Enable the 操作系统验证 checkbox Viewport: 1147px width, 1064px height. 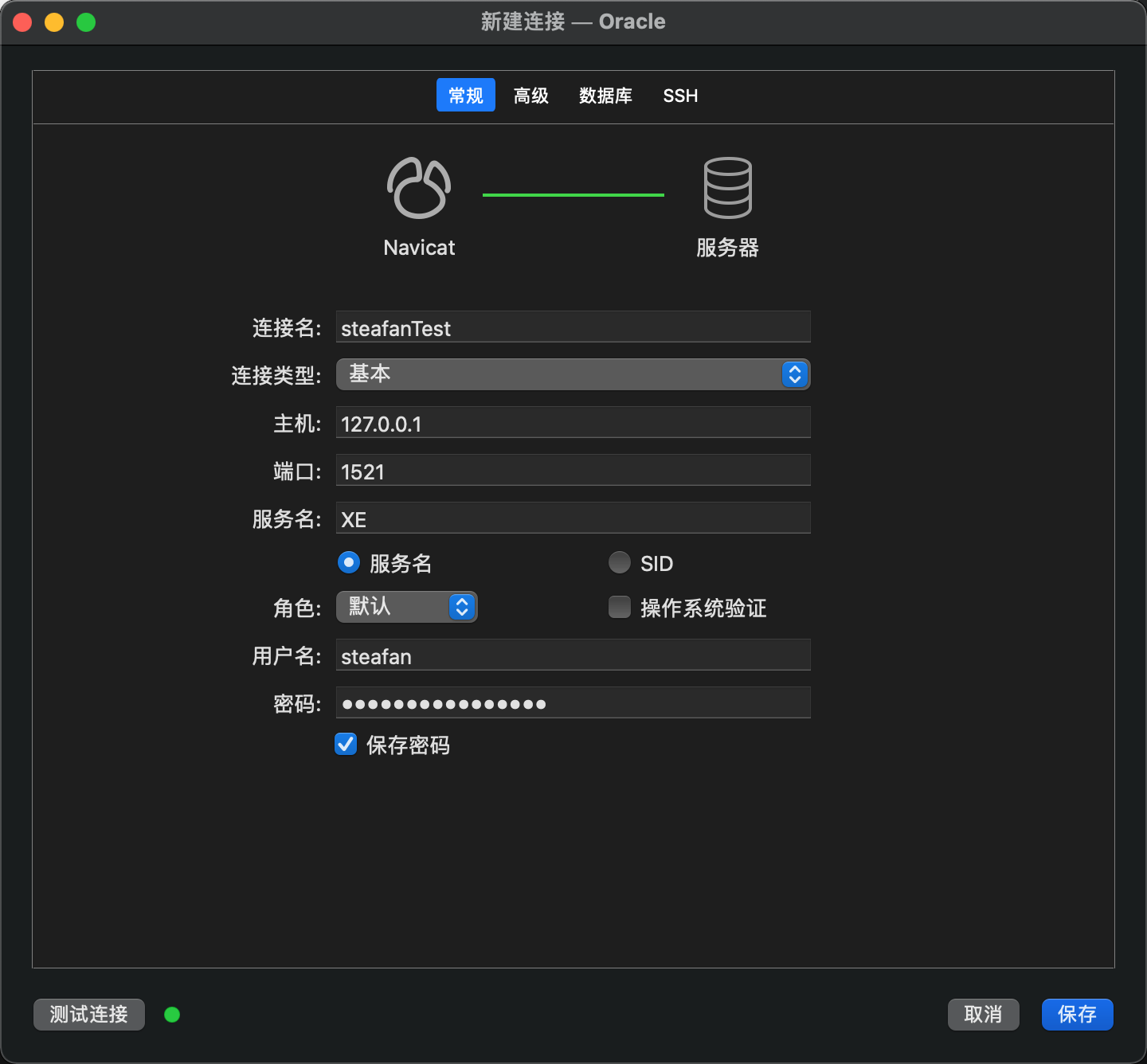pyautogui.click(x=620, y=608)
